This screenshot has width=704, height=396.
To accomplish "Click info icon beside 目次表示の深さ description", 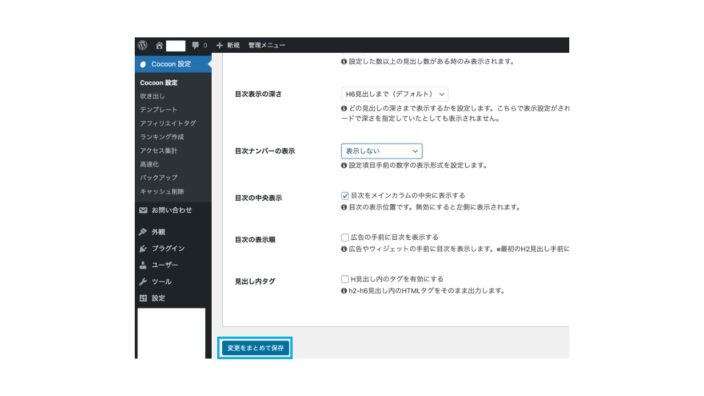I will click(x=344, y=108).
